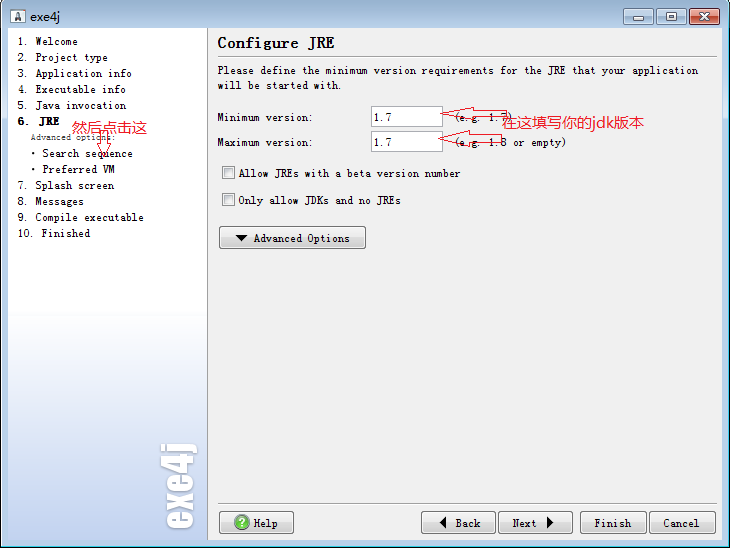Open the Search sequence advanced option
Screen dimensions: 735x550
click(87, 154)
